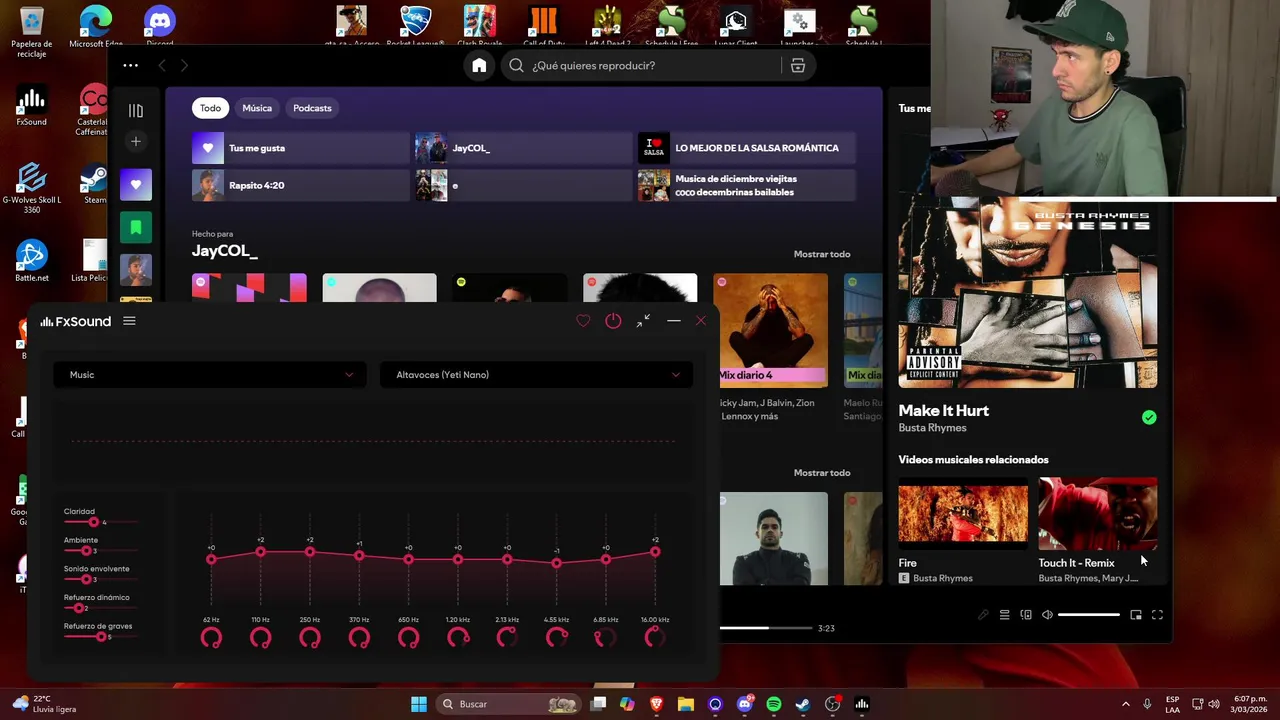Select the Todo filter chip
Screen dimensions: 1280x720
[210, 108]
